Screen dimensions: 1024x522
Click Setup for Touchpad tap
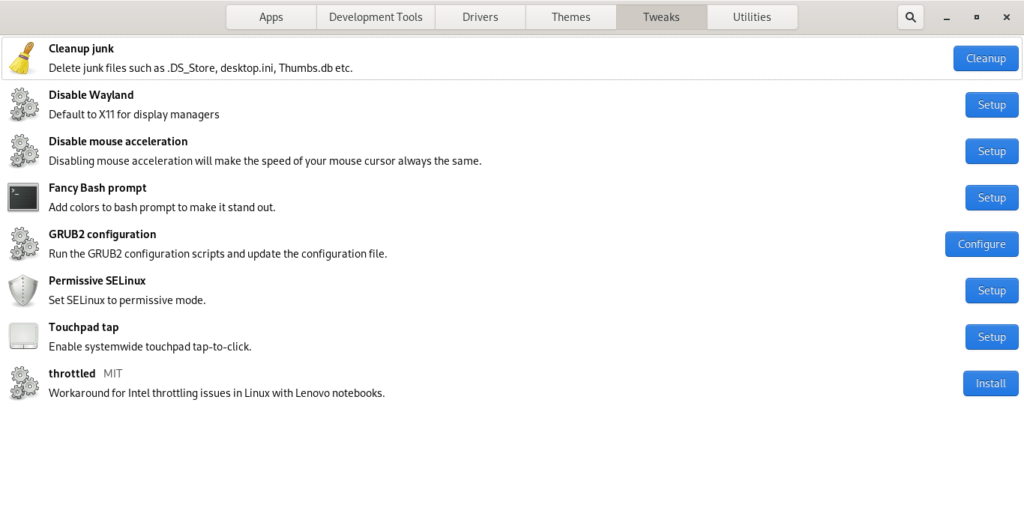pyautogui.click(x=991, y=337)
